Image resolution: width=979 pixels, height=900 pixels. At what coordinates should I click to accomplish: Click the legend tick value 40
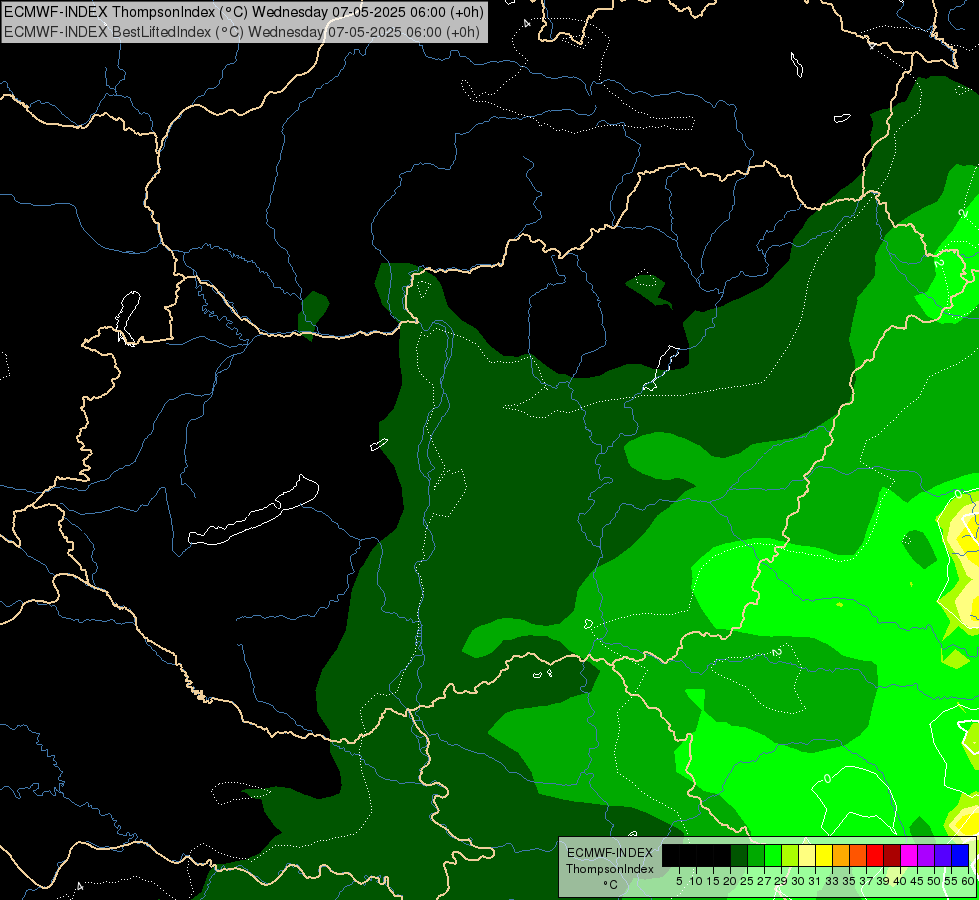(x=900, y=881)
